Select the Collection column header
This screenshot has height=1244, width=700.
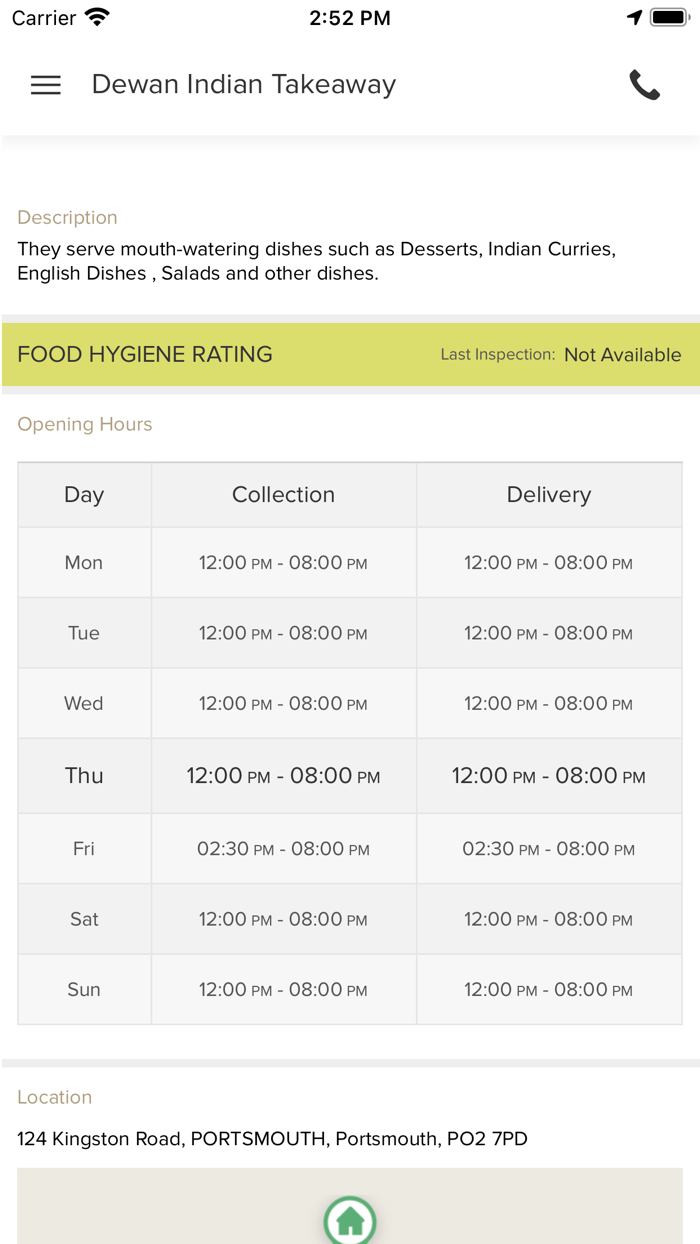coord(283,494)
